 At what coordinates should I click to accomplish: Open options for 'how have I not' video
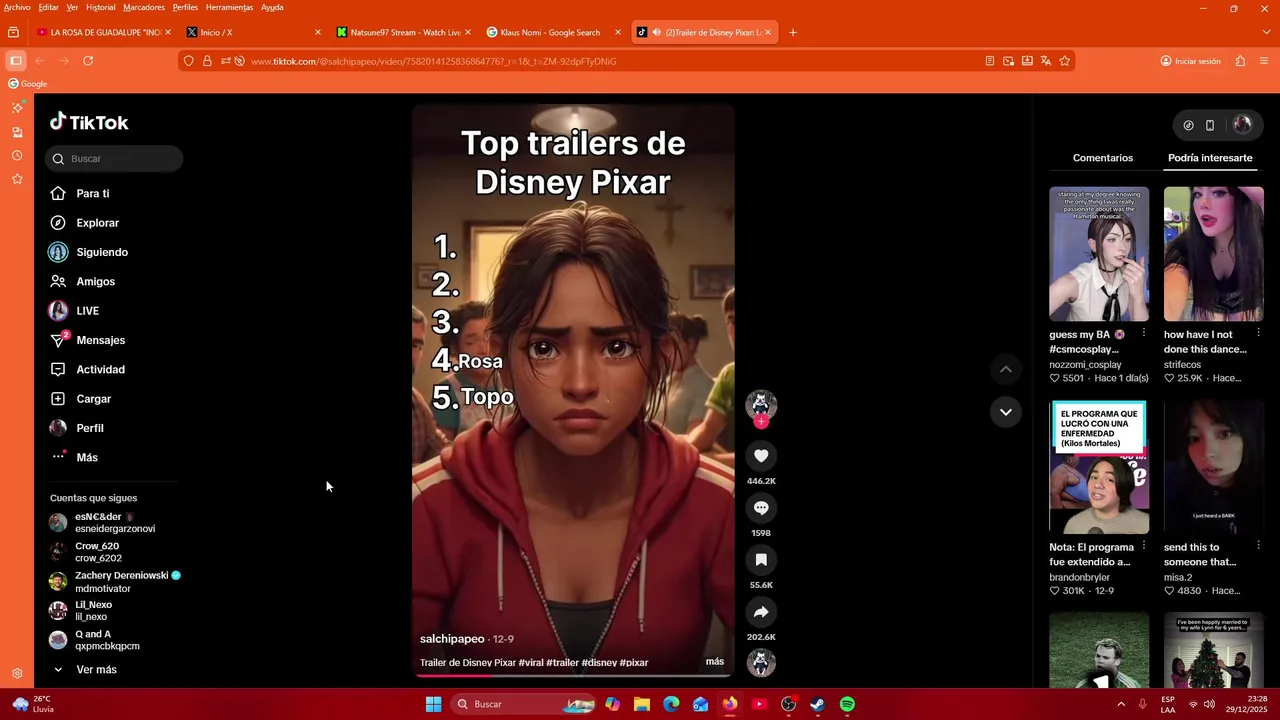1258,333
